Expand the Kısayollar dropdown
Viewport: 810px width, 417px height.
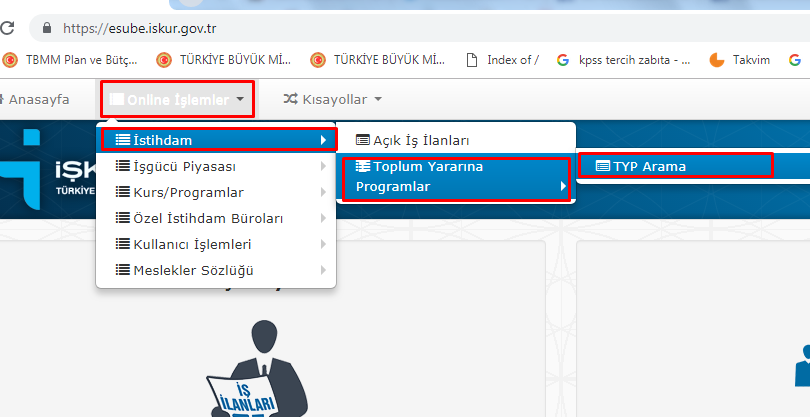[333, 99]
